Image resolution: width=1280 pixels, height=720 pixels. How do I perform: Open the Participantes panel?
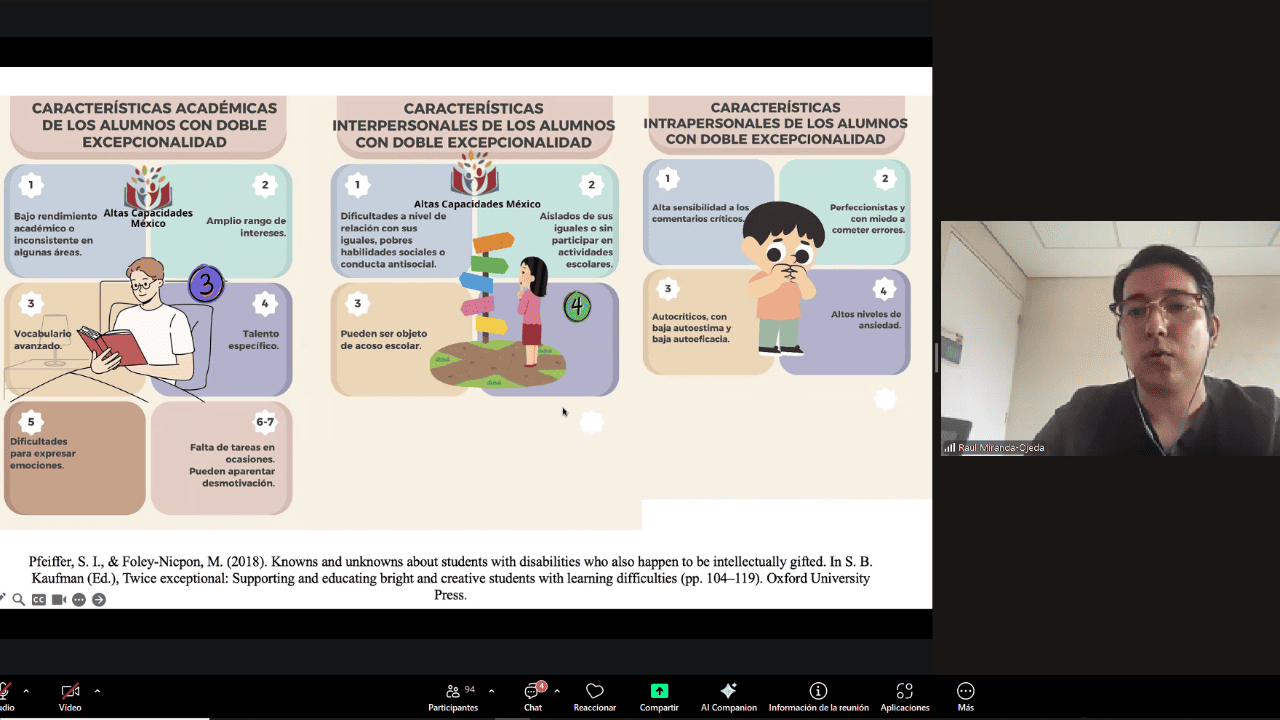[x=453, y=695]
